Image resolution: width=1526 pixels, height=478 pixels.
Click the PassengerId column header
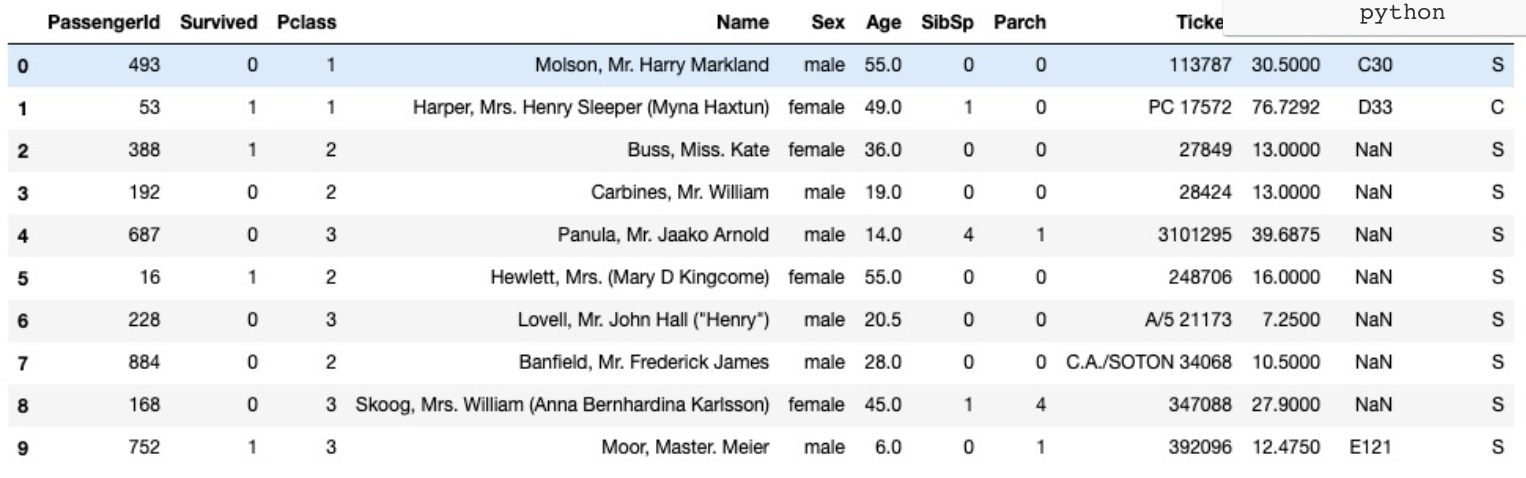click(x=102, y=22)
